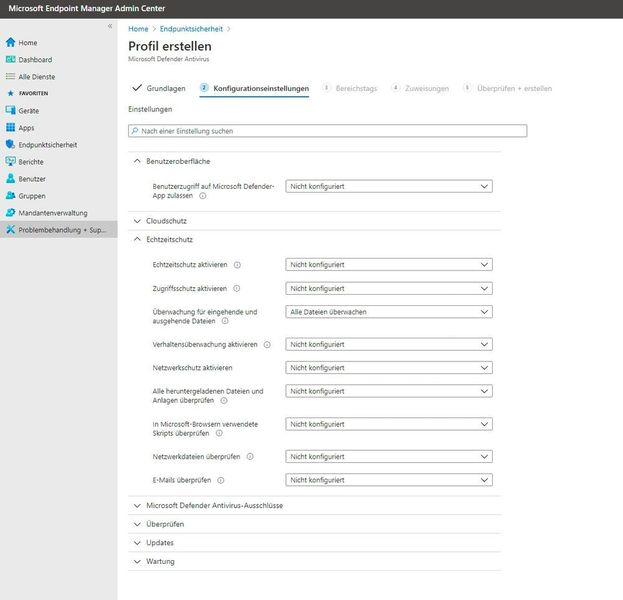Select the Konfigurationseinstellungen tab

click(255, 88)
